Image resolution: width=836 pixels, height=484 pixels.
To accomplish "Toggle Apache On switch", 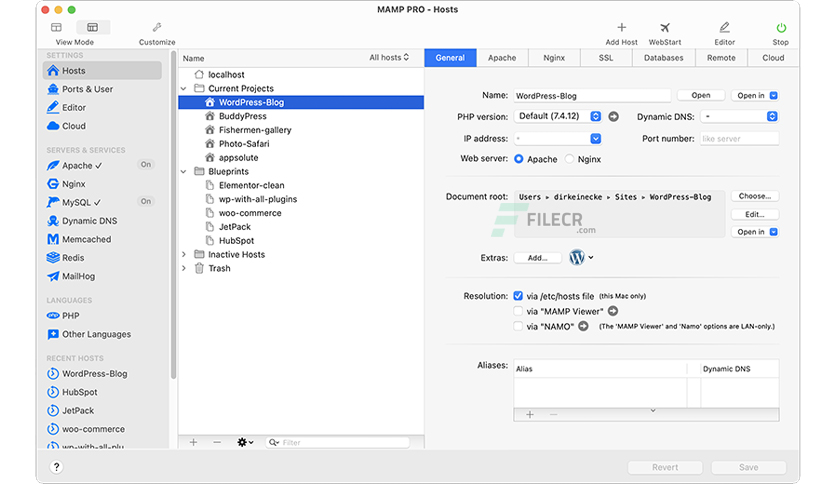I will [x=146, y=165].
